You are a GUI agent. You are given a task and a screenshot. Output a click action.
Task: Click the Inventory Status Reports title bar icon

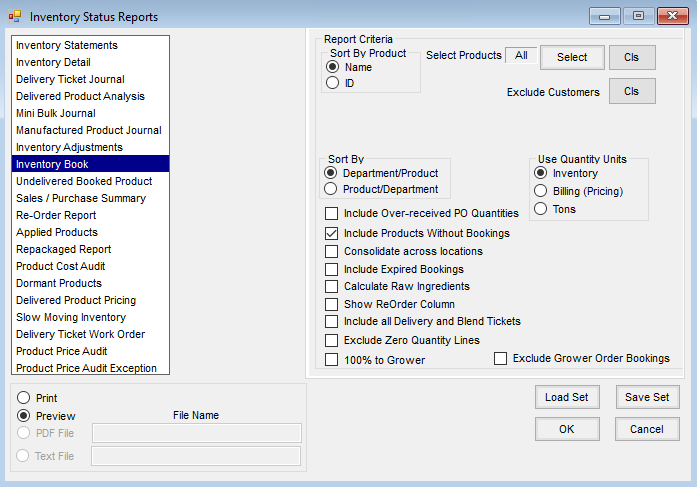(15, 17)
